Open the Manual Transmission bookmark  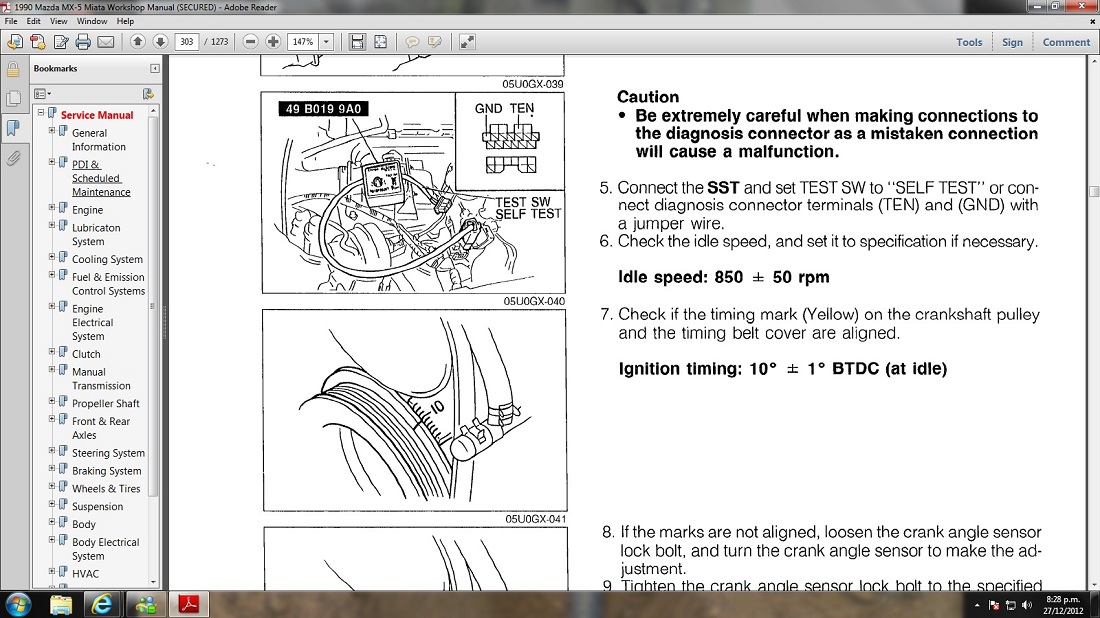tap(101, 379)
